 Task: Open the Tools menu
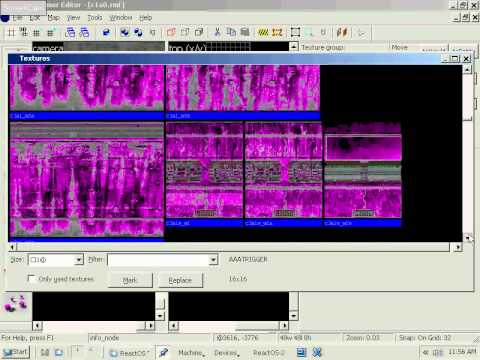pos(95,17)
